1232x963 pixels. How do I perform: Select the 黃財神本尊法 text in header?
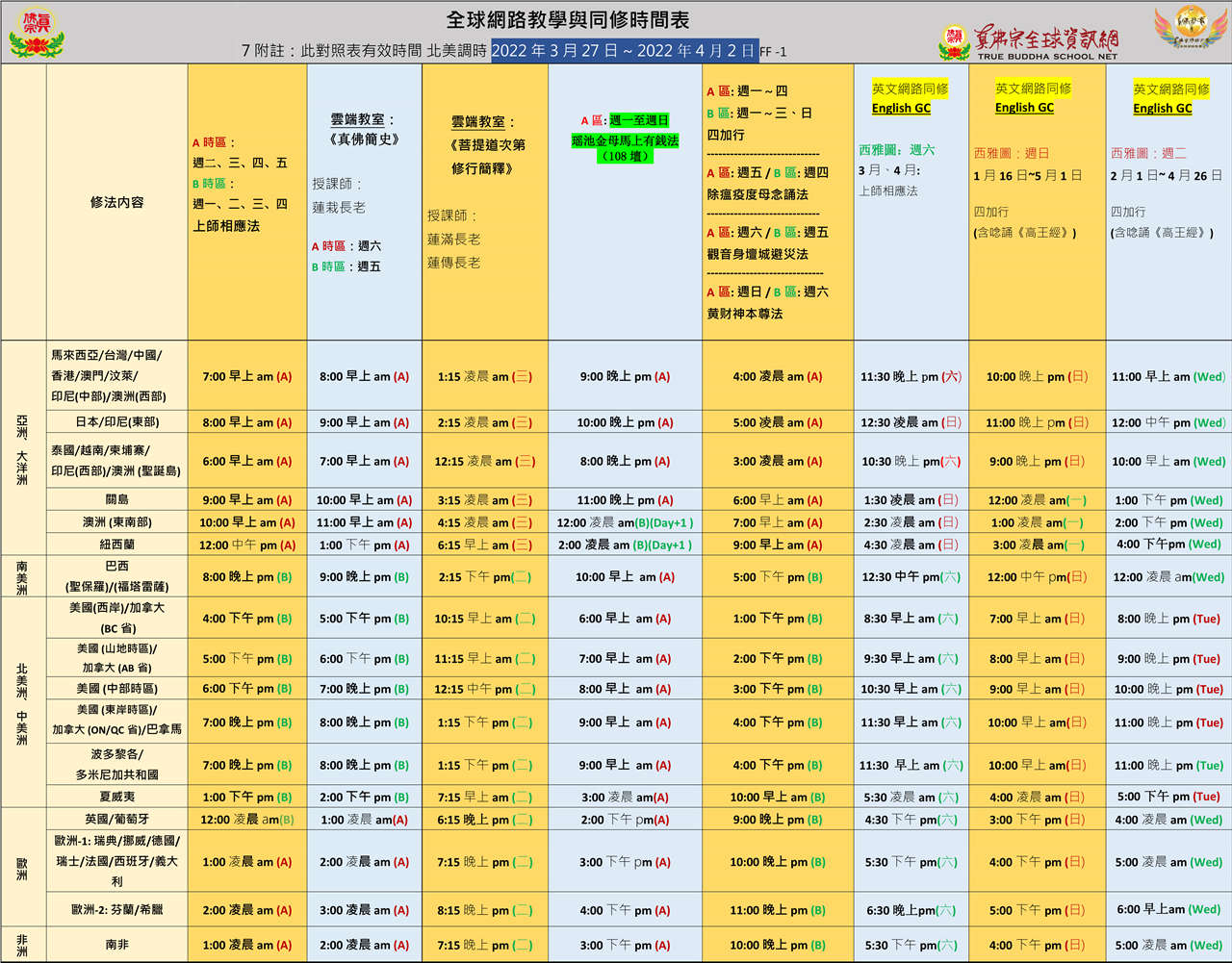pos(745,314)
